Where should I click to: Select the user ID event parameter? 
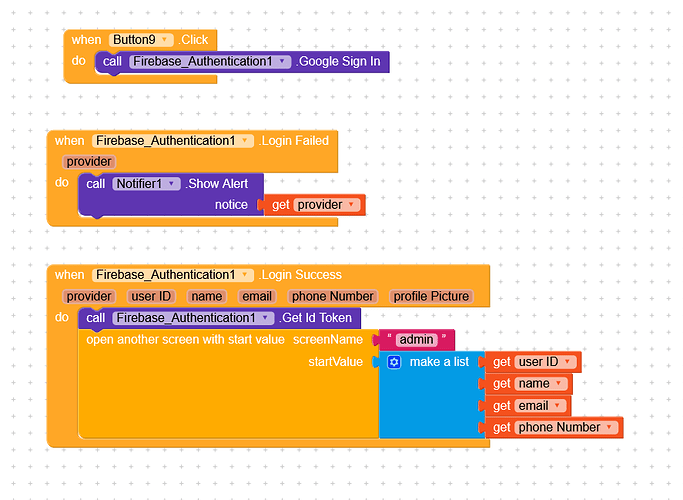pos(151,297)
